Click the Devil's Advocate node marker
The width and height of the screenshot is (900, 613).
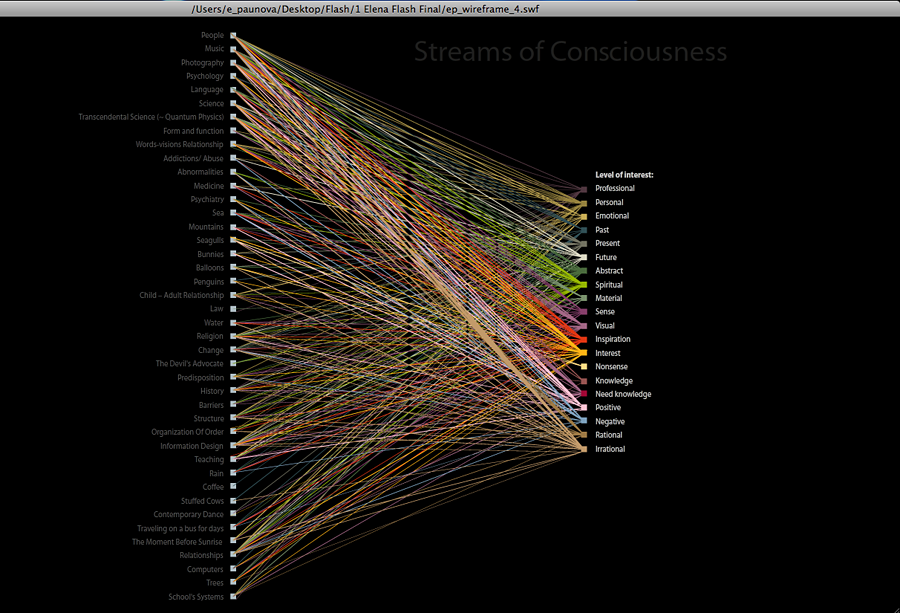tap(233, 363)
